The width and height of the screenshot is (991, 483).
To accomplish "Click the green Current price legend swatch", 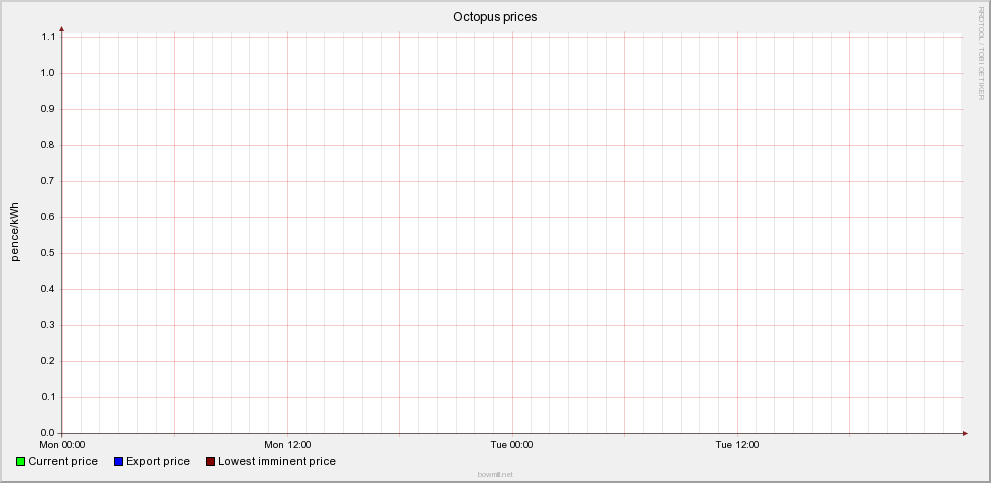I will pyautogui.click(x=21, y=462).
